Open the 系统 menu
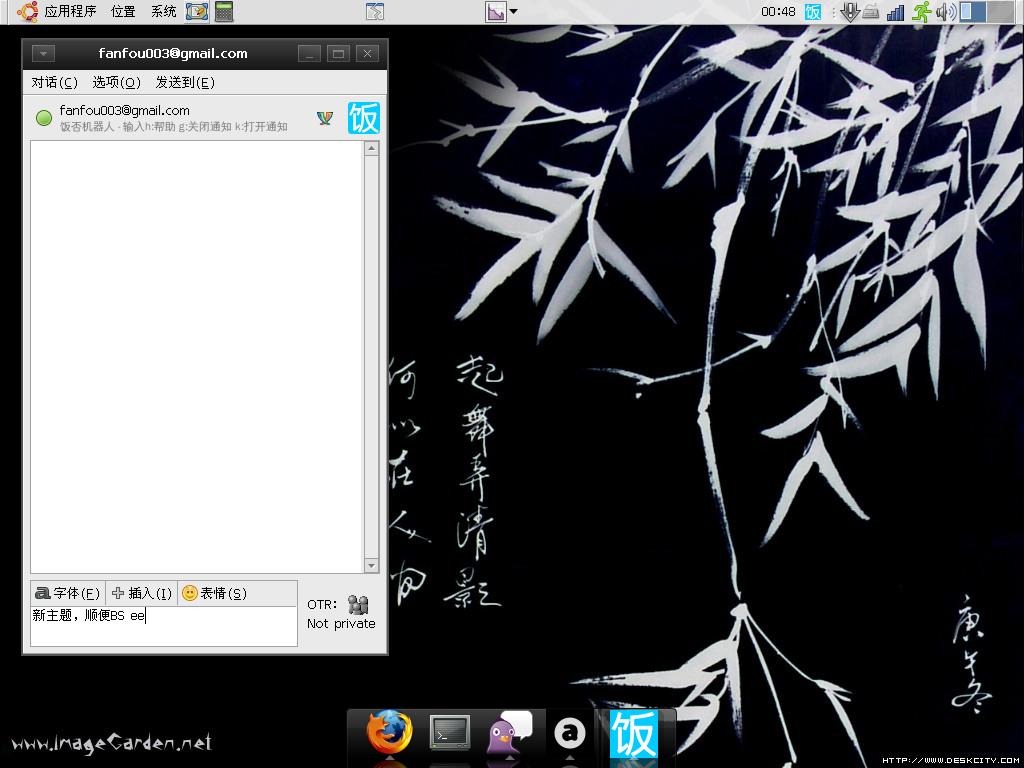This screenshot has width=1024, height=768. tap(163, 12)
